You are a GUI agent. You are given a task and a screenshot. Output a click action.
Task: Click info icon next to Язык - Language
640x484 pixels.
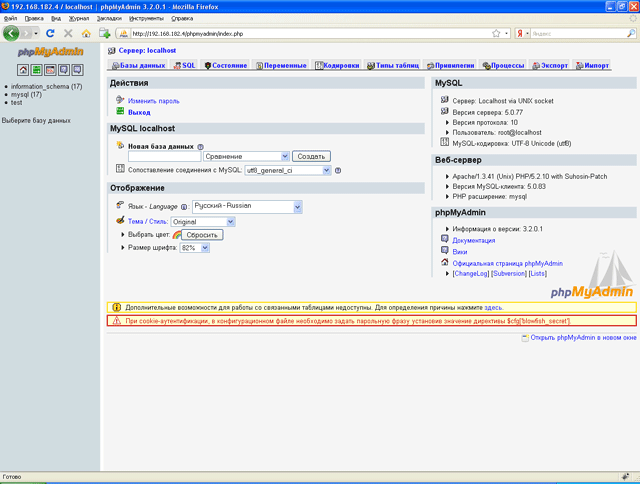184,207
